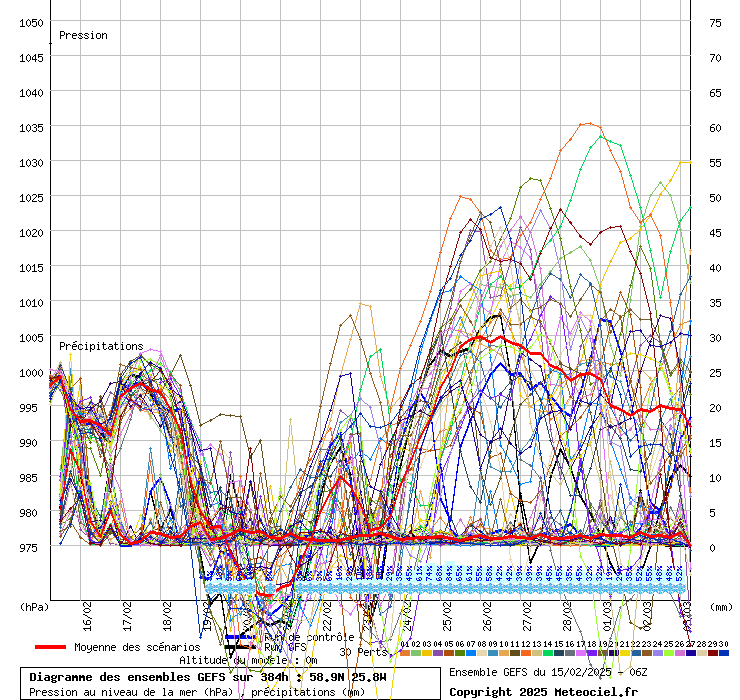Click the 27/02 date axis label

pos(527,616)
